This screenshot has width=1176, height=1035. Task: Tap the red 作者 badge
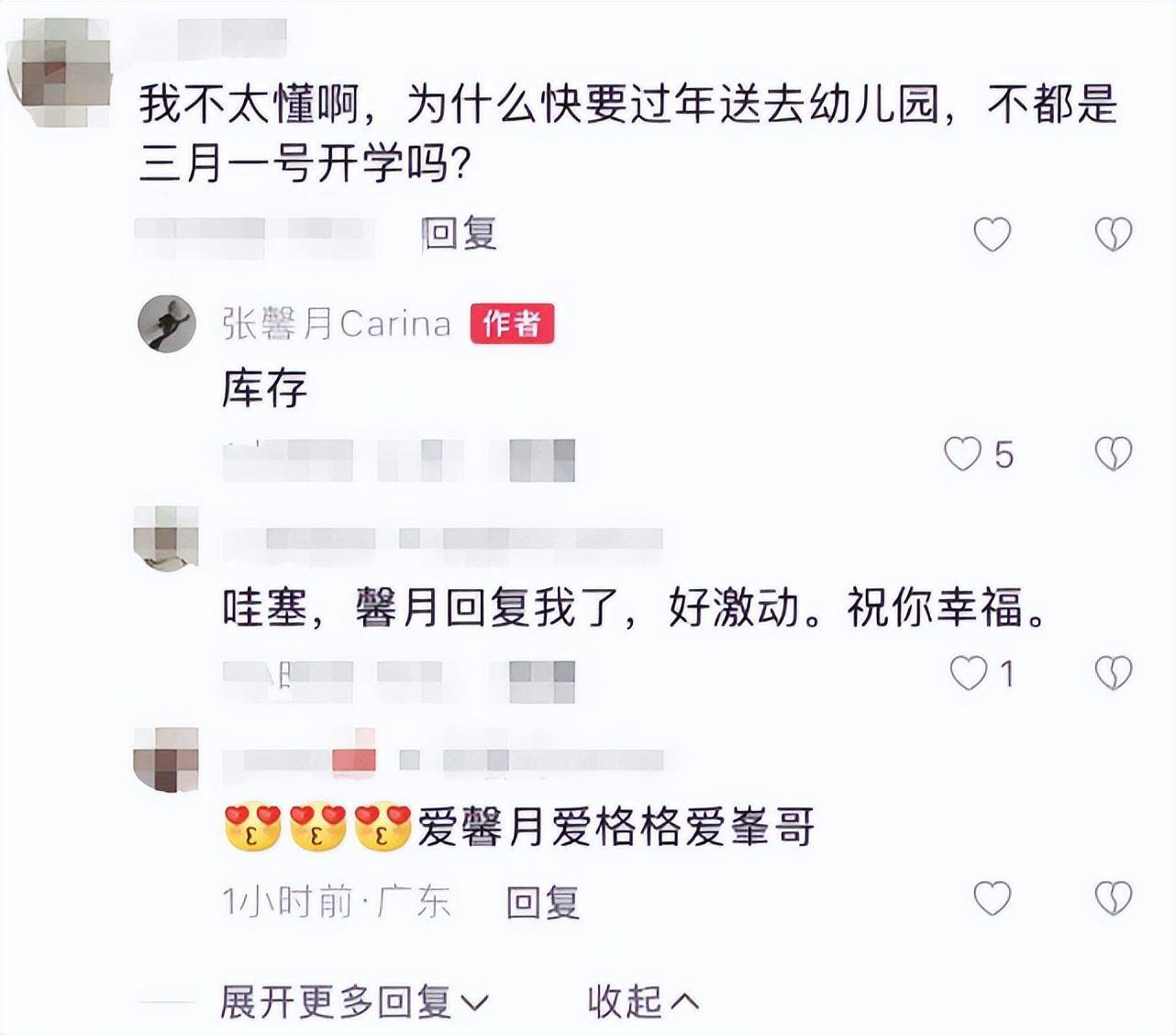[512, 324]
